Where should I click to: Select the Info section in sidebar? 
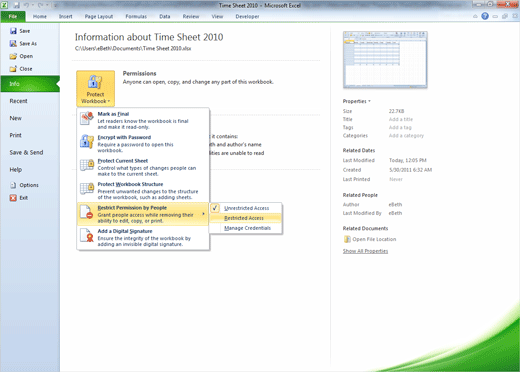click(30, 84)
